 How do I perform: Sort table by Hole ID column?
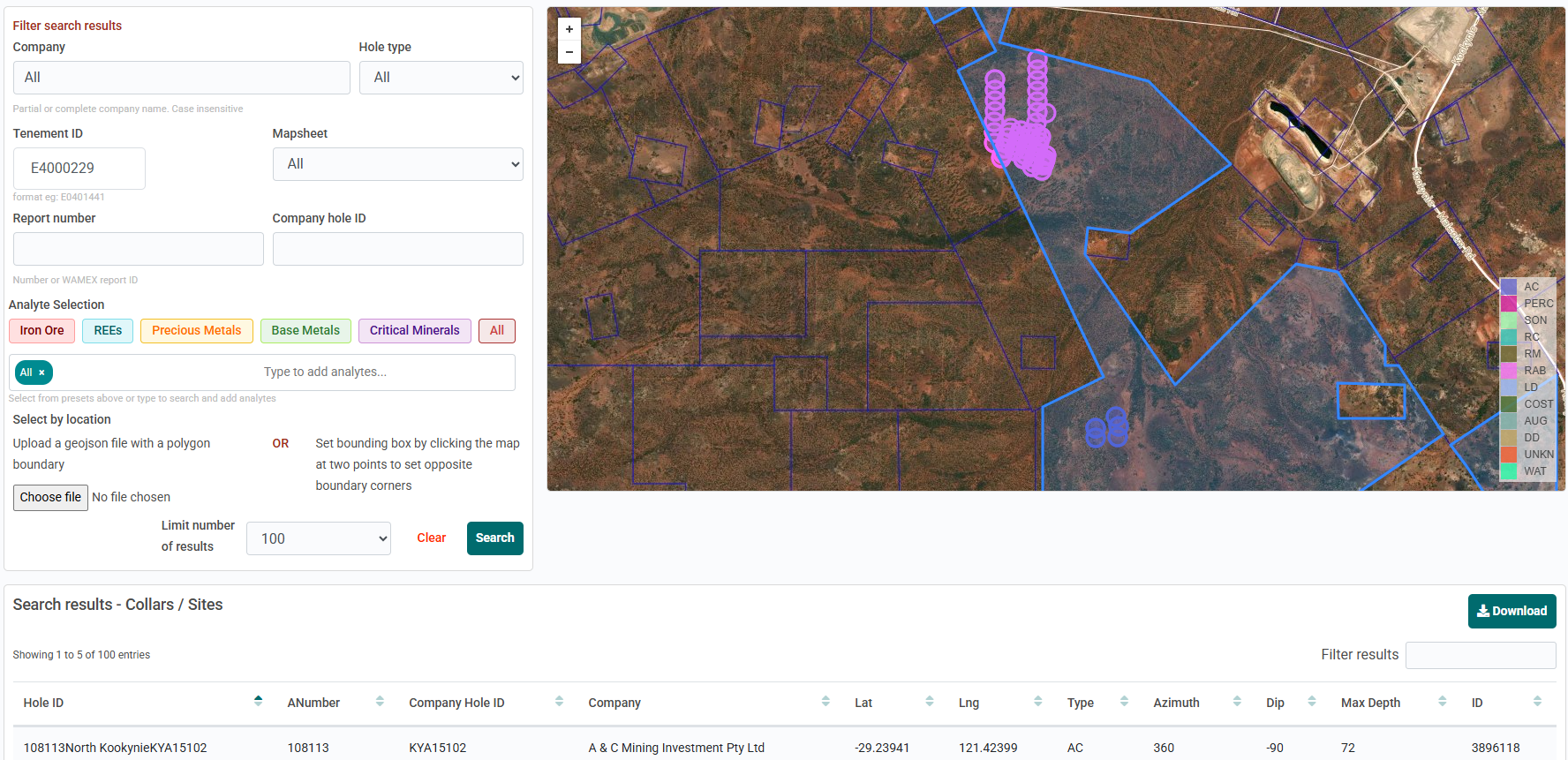click(258, 701)
